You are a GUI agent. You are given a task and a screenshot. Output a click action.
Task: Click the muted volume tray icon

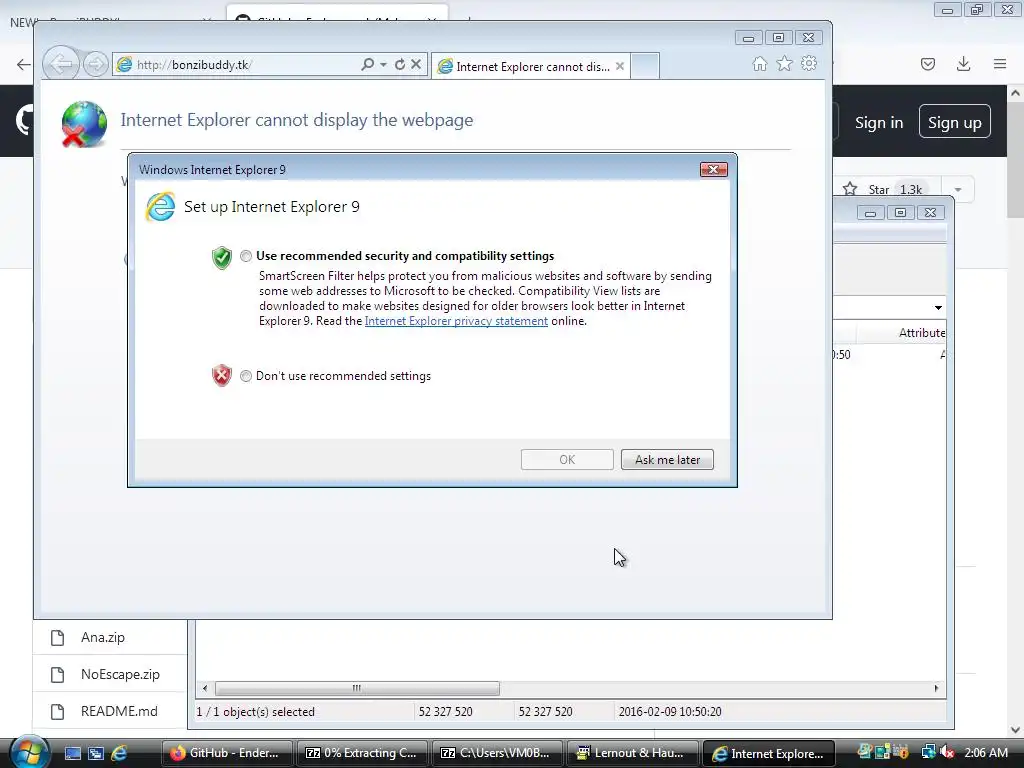click(947, 752)
